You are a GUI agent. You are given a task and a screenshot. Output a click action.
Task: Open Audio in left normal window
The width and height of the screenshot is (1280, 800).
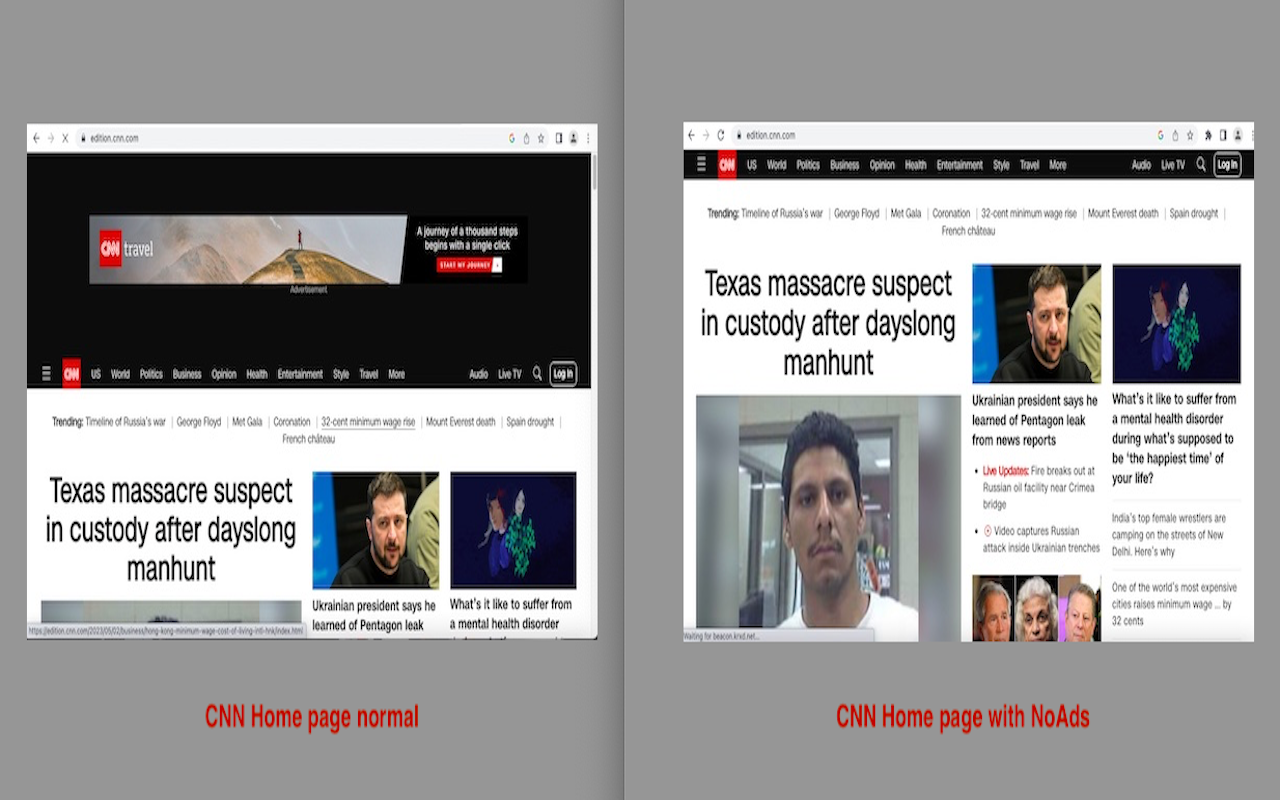(479, 374)
